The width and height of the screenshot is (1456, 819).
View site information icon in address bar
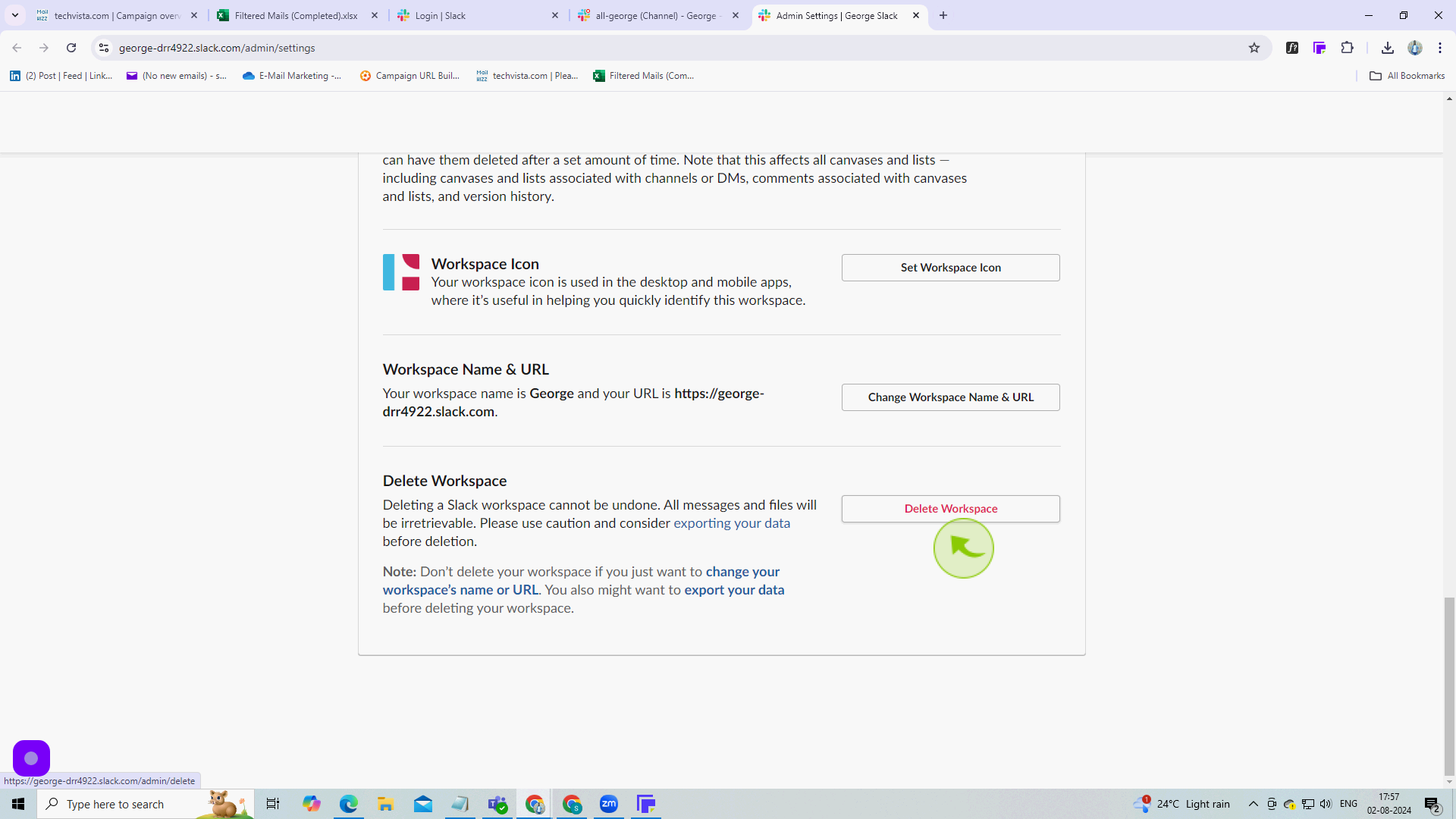click(x=104, y=48)
